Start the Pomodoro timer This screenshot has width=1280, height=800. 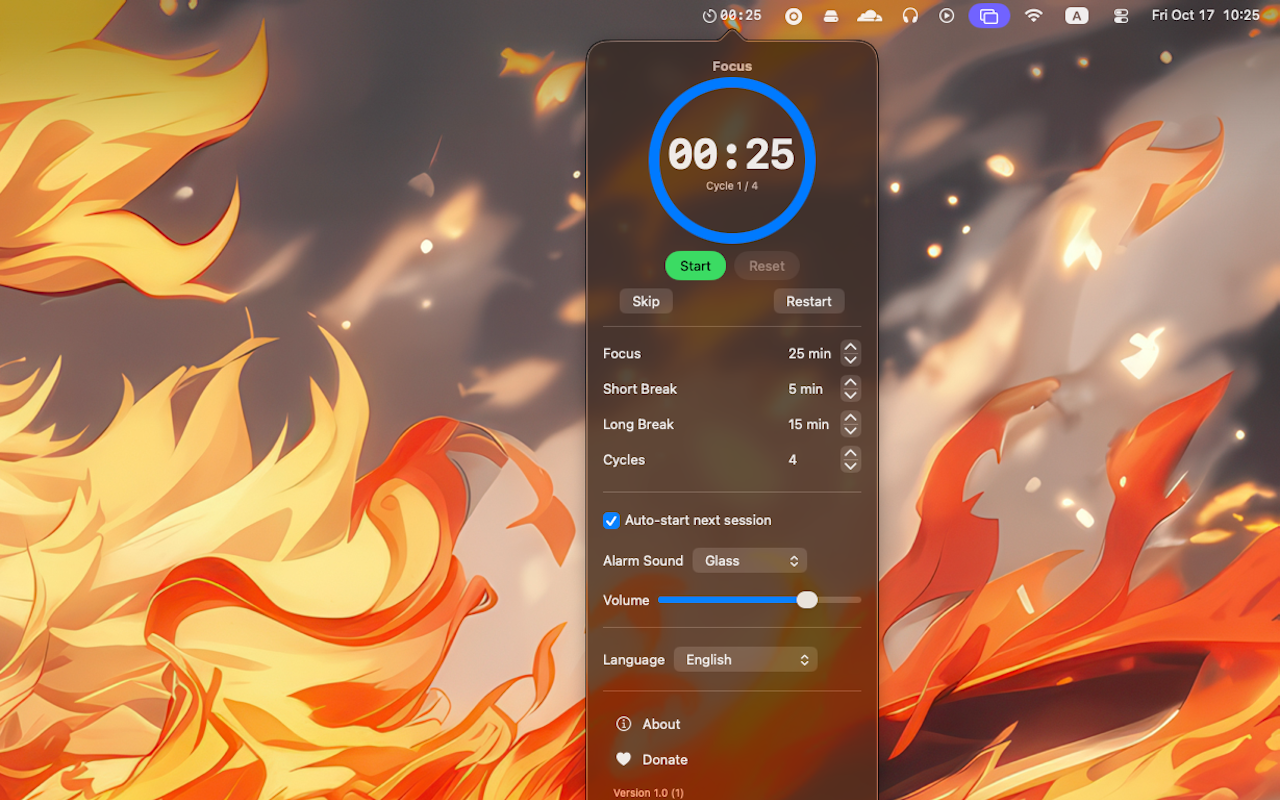pos(695,265)
